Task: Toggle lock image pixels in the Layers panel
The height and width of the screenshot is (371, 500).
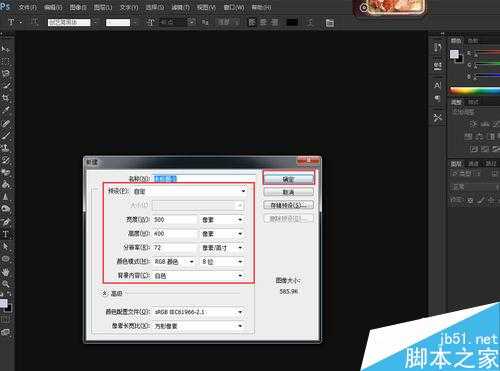Action: [481, 200]
